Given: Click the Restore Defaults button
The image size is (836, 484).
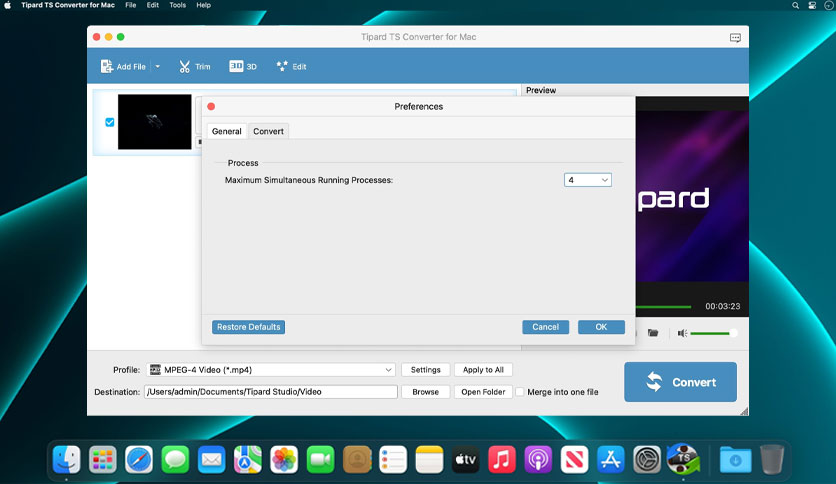Looking at the screenshot, I should point(248,327).
